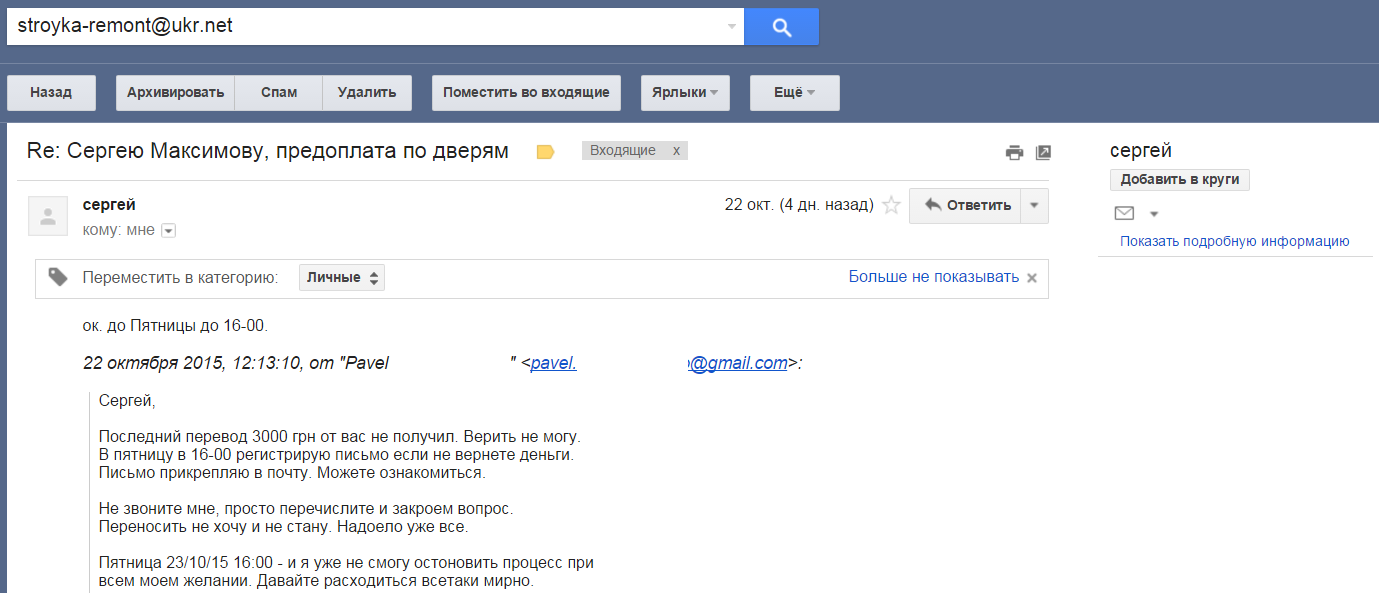Print this conversation with printer icon
1379x593 pixels.
[x=1014, y=152]
